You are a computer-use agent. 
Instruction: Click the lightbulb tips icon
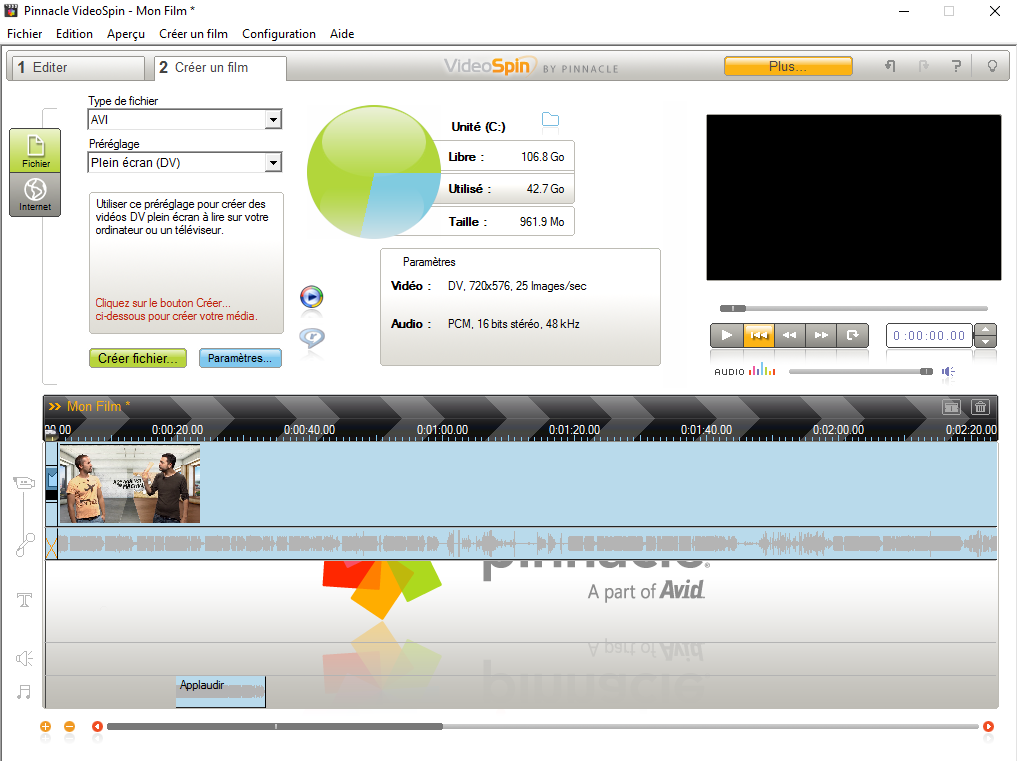[x=992, y=67]
